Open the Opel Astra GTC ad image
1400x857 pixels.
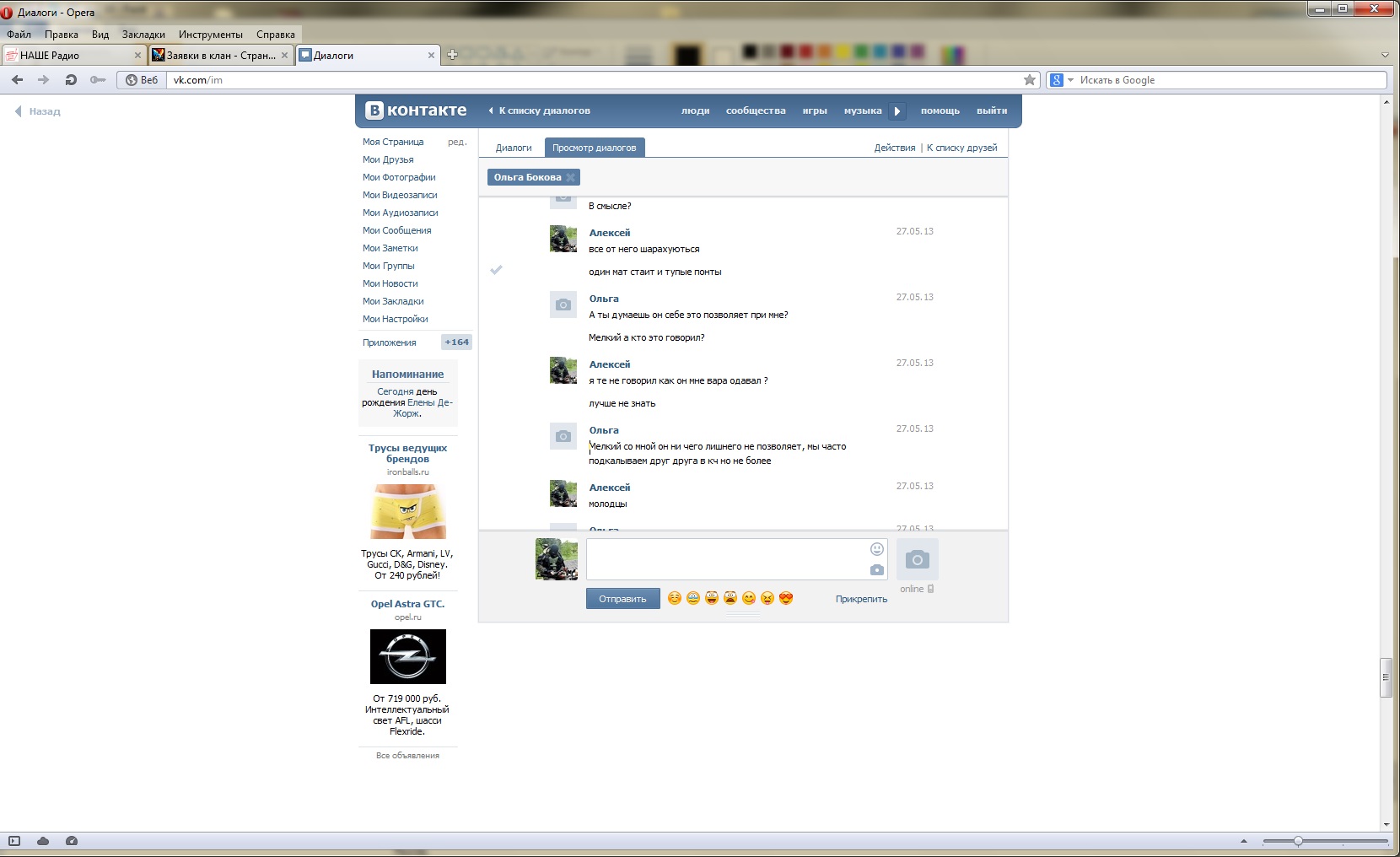click(x=408, y=656)
